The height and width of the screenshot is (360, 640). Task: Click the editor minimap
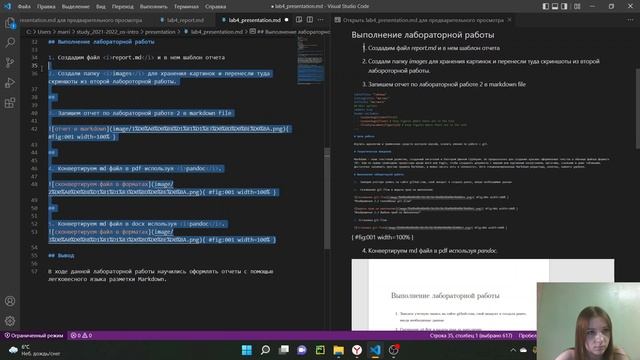pos(311,61)
